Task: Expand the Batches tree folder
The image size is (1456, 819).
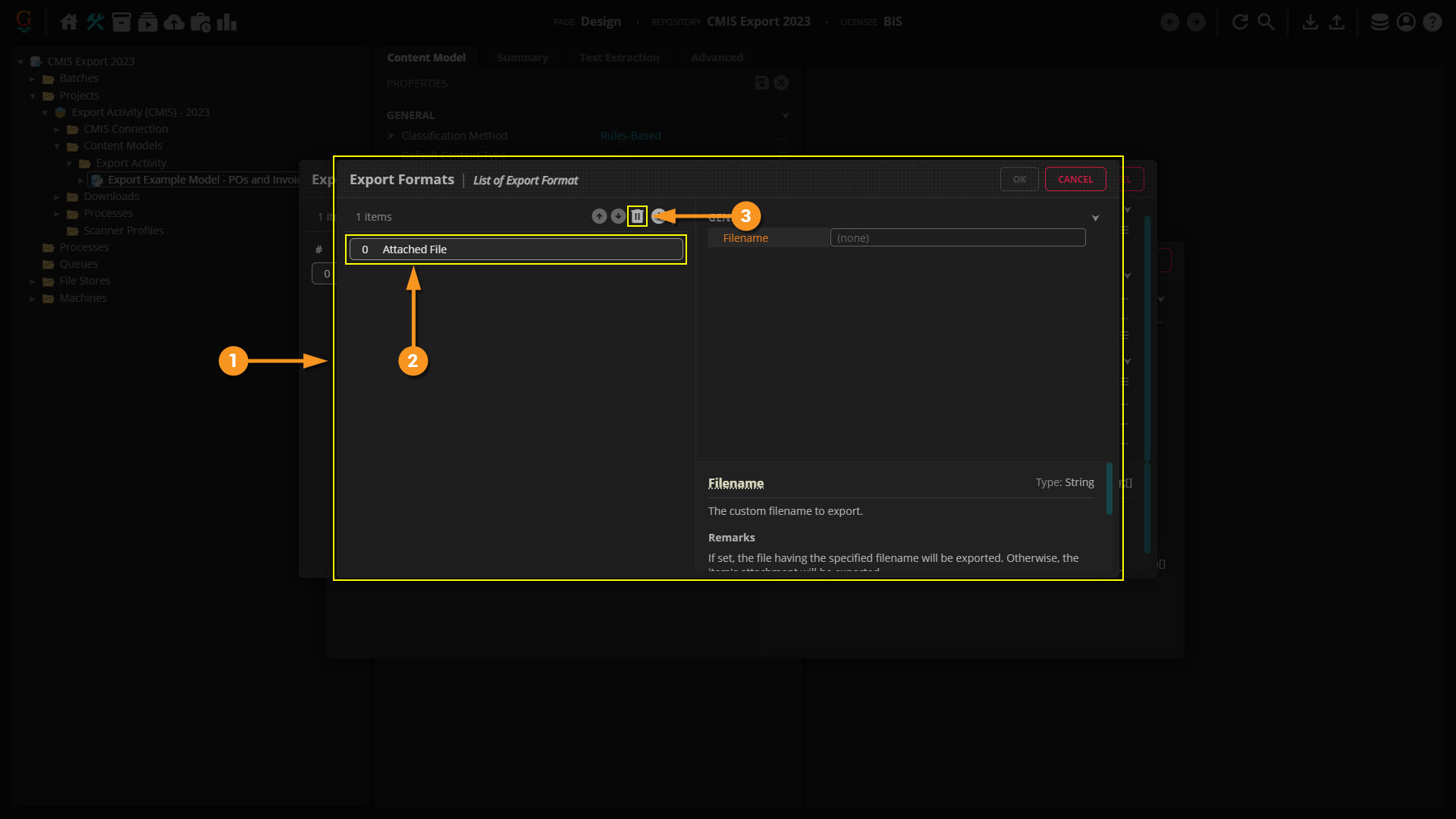Action: (x=33, y=79)
